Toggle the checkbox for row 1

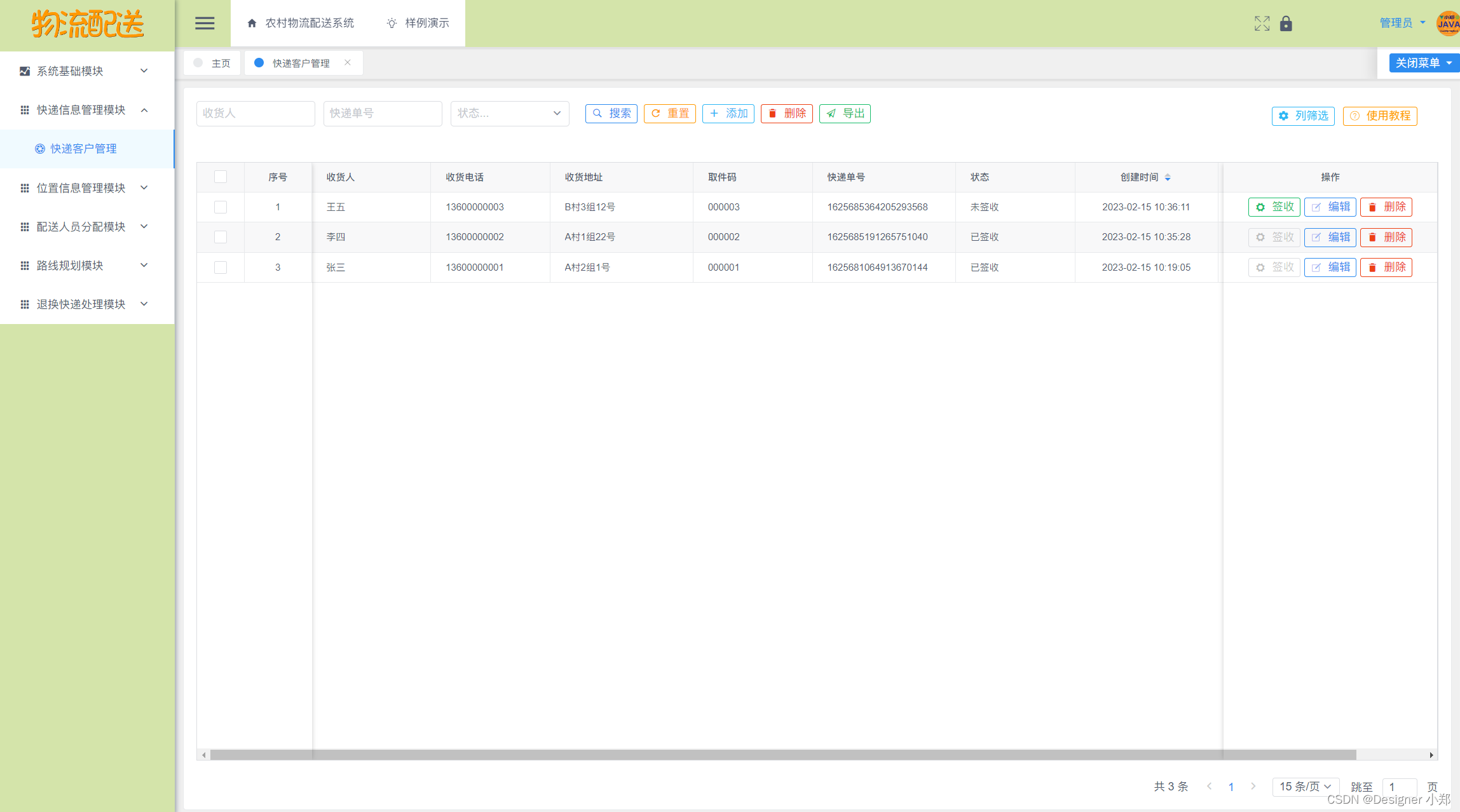[220, 207]
